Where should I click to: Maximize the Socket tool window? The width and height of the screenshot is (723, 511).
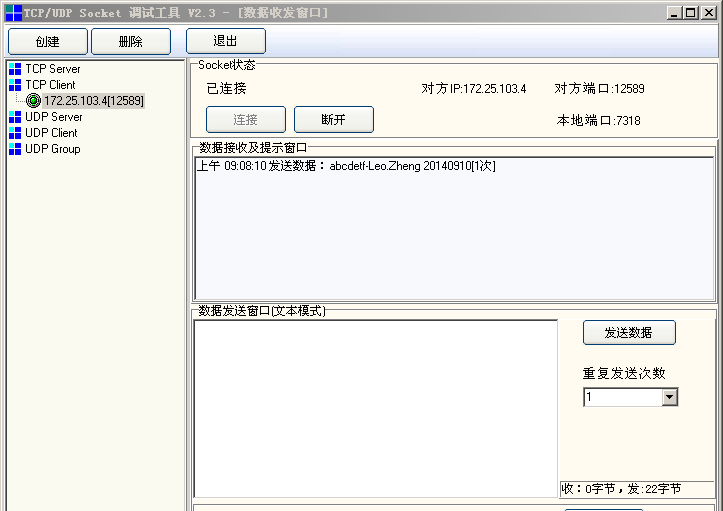click(691, 13)
